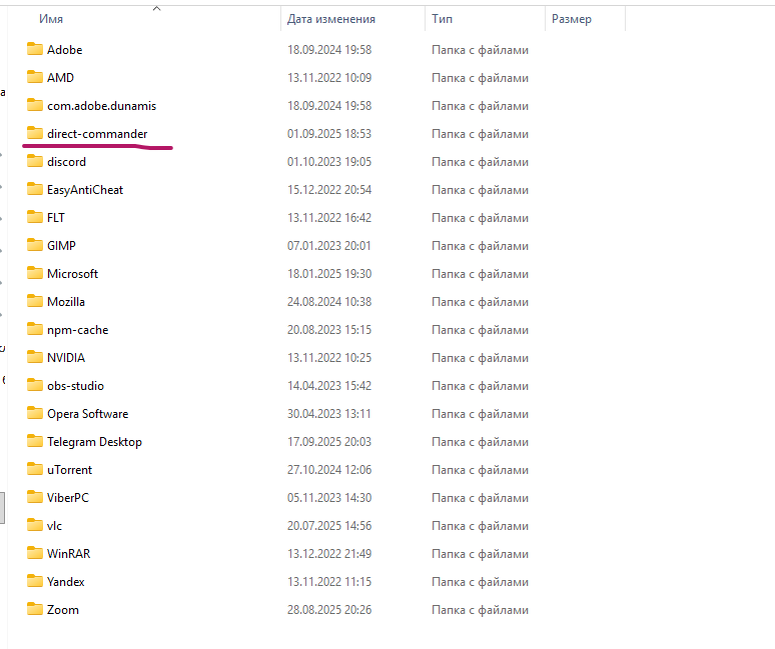
Task: Click the npm-cache folder icon
Action: point(35,329)
